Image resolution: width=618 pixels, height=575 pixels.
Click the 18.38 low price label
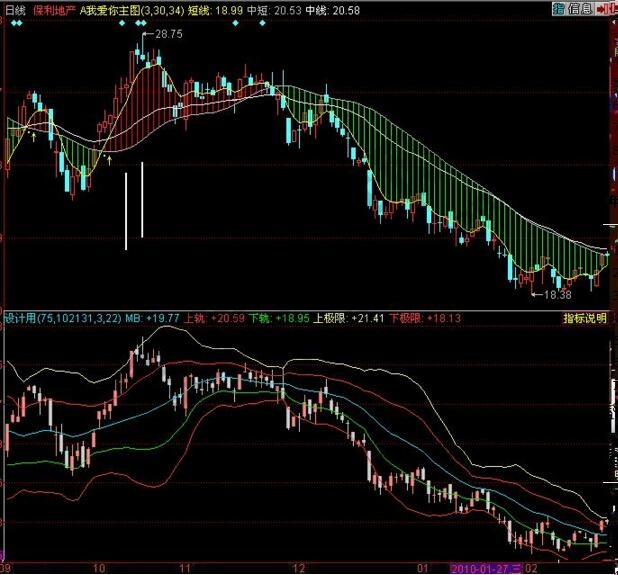557,295
